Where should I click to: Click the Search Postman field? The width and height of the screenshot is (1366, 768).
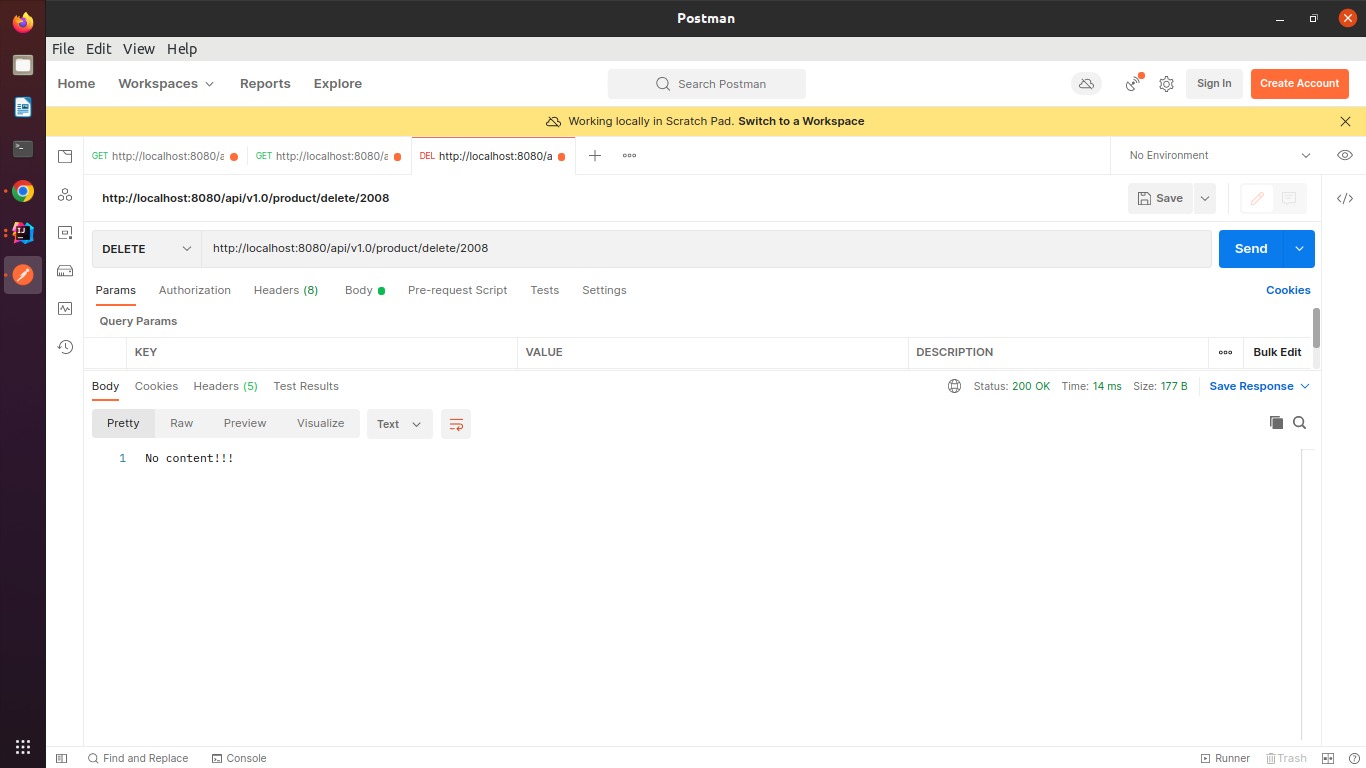(x=706, y=84)
